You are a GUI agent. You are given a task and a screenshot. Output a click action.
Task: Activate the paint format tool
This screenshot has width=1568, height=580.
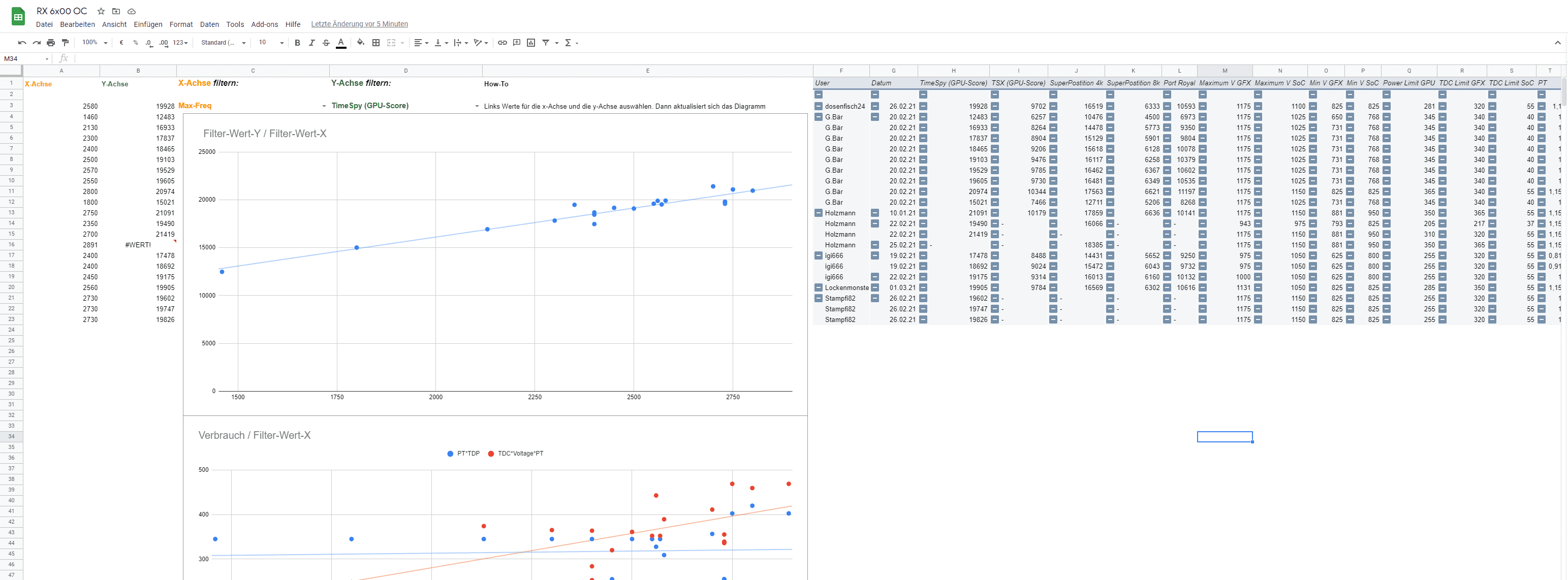tap(66, 43)
